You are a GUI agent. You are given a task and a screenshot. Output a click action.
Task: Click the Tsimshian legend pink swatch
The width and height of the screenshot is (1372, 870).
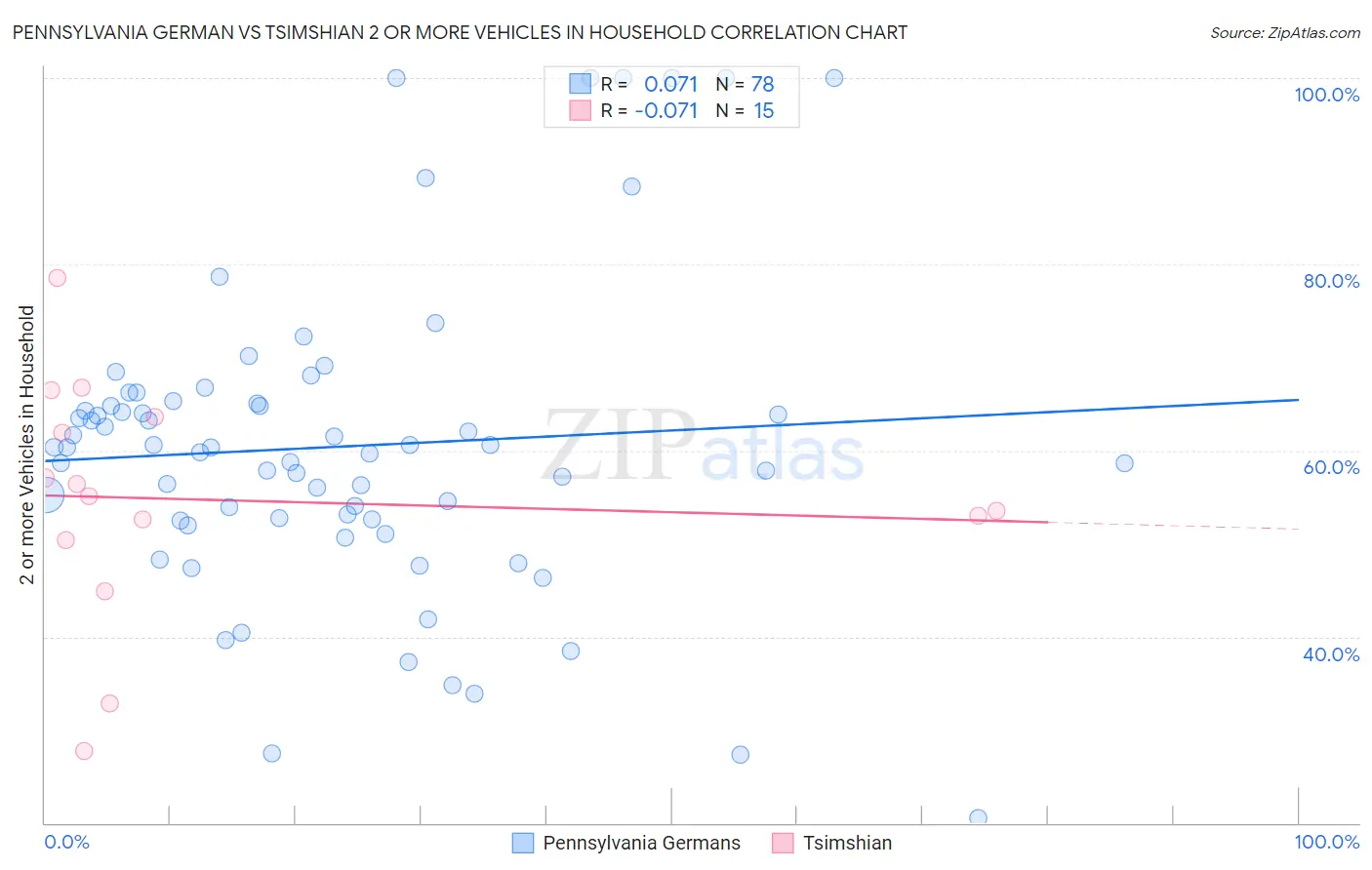coord(783,843)
